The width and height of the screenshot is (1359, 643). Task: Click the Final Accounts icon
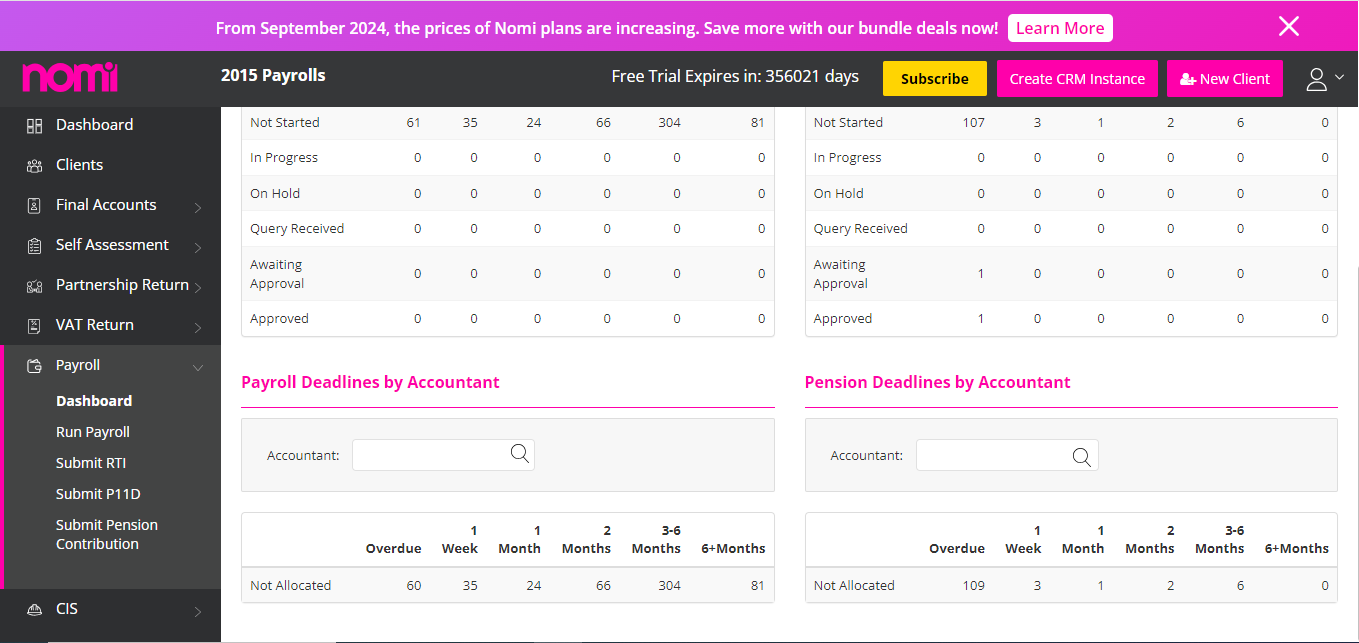pos(34,206)
